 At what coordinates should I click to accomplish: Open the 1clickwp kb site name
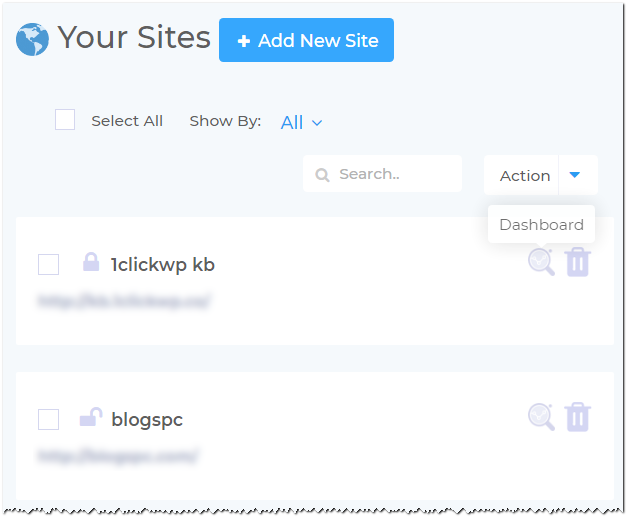coord(163,265)
